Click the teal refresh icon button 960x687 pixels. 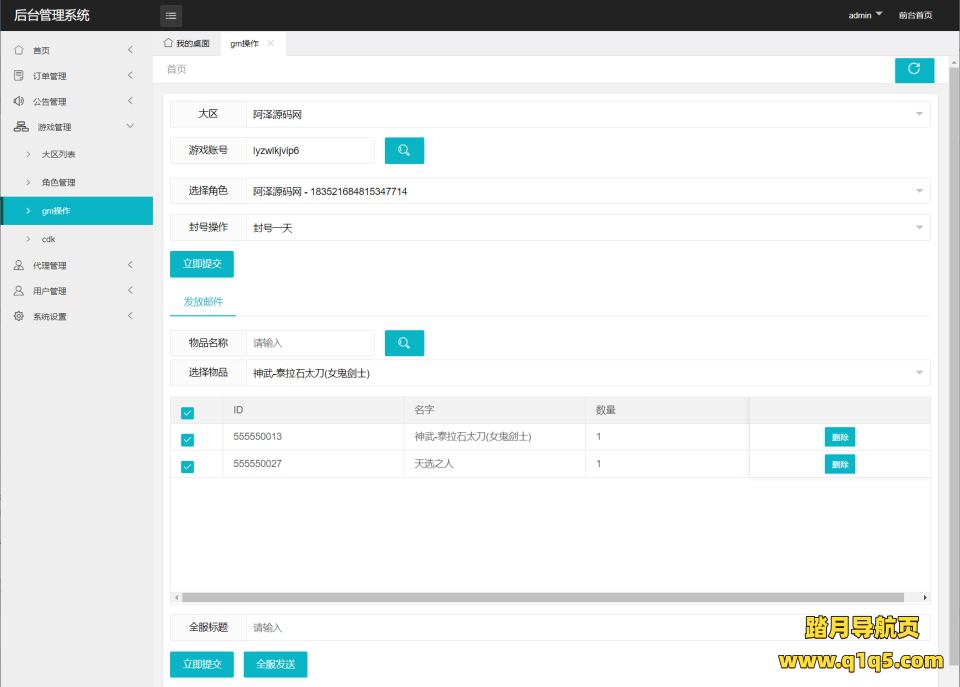[x=914, y=69]
